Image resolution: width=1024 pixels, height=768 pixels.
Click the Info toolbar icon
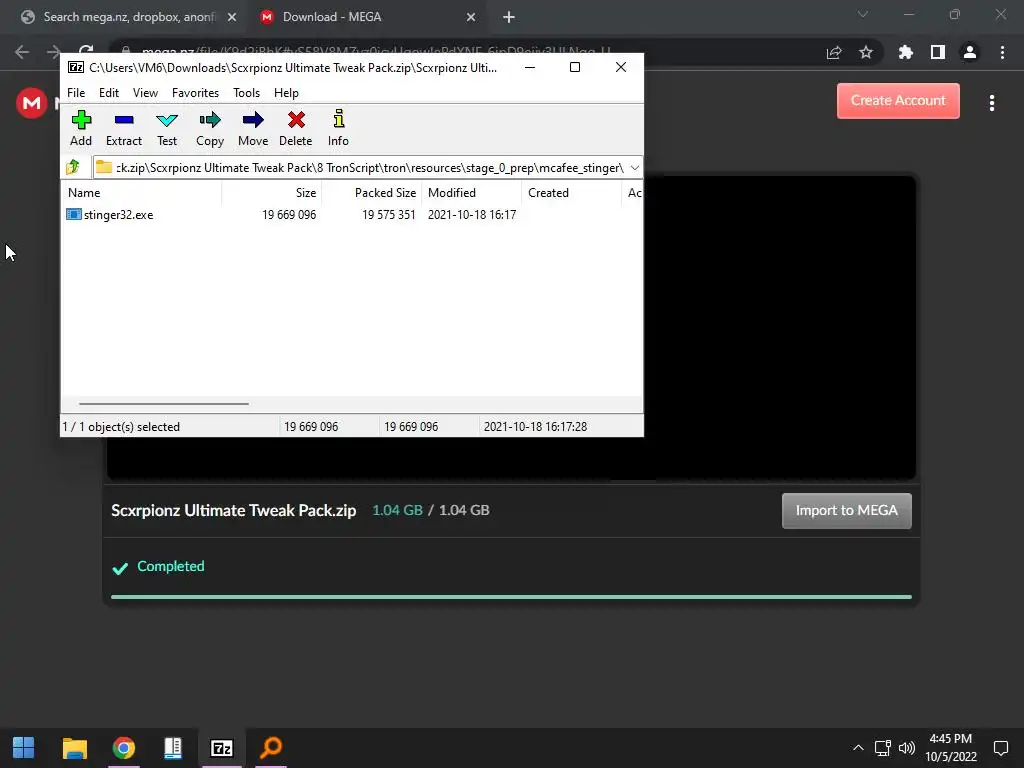[338, 128]
